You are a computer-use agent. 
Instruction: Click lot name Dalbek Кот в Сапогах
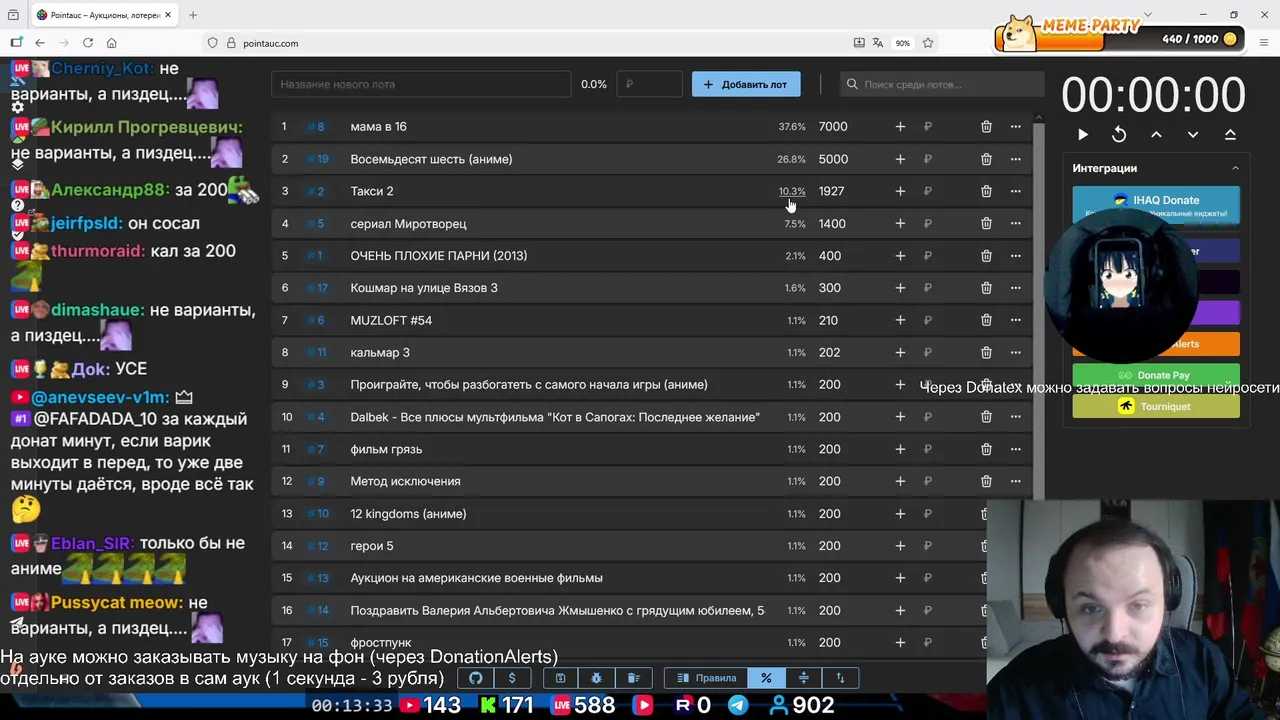point(555,417)
